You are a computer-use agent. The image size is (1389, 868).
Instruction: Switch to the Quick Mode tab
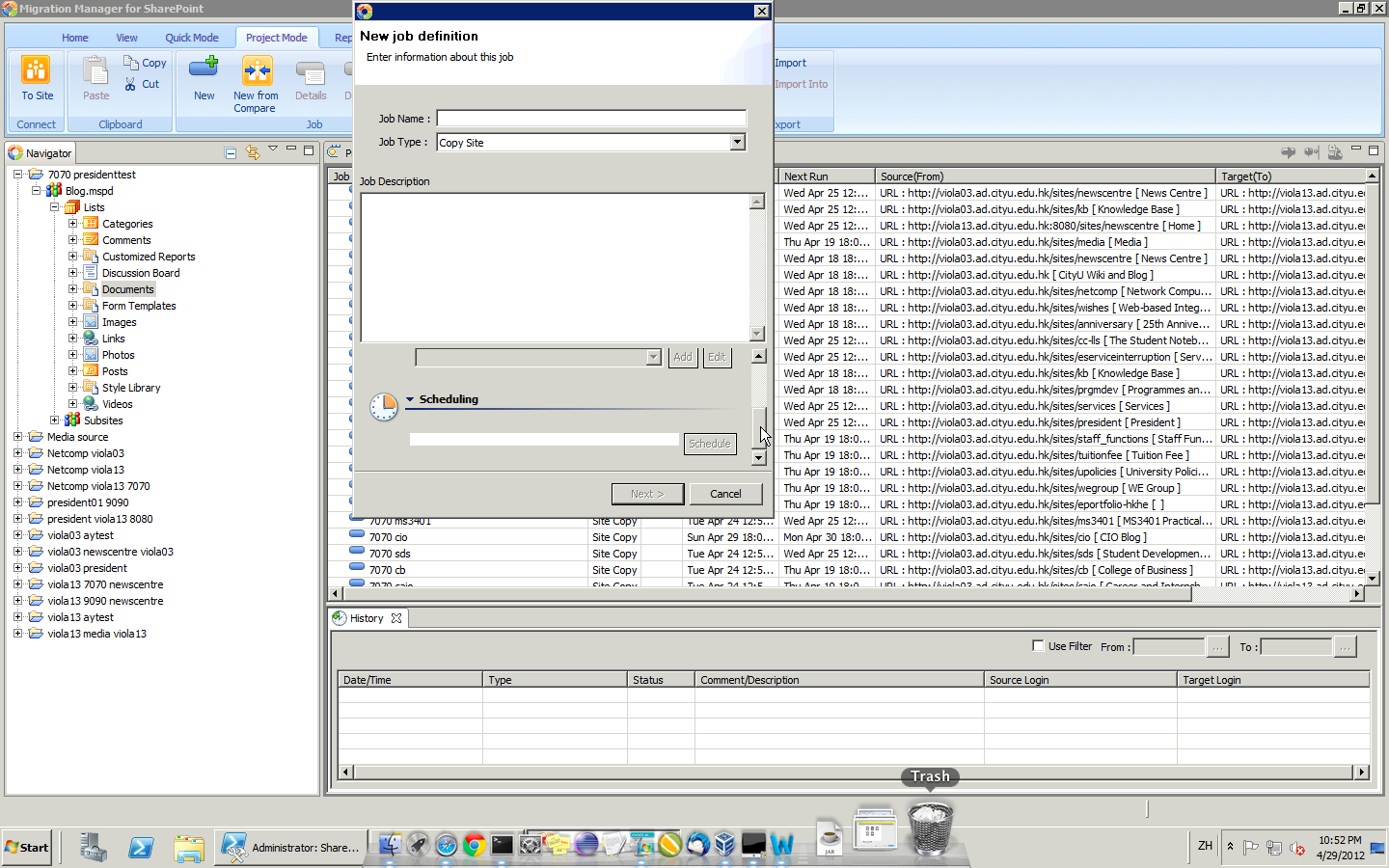[x=192, y=38]
